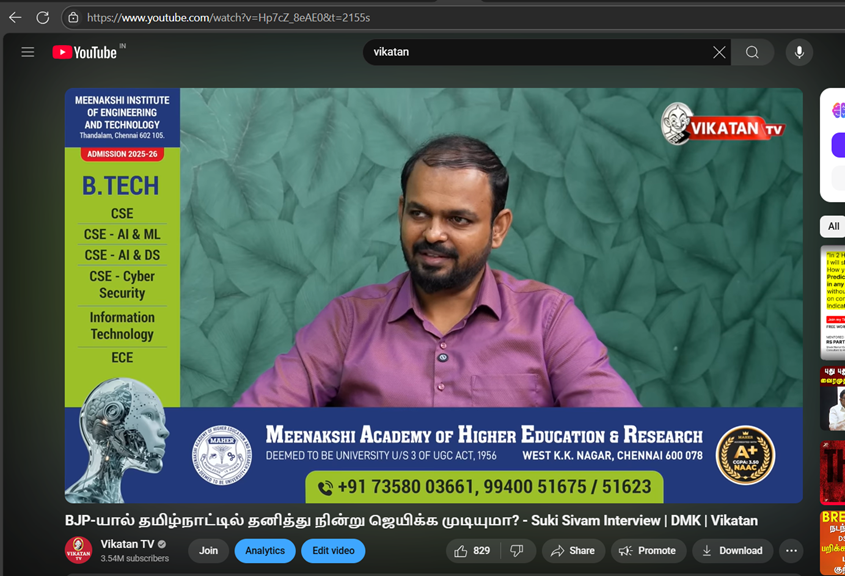Viewport: 845px width, 576px height.
Task: Click the YouTube logo to go home
Action: (x=85, y=52)
